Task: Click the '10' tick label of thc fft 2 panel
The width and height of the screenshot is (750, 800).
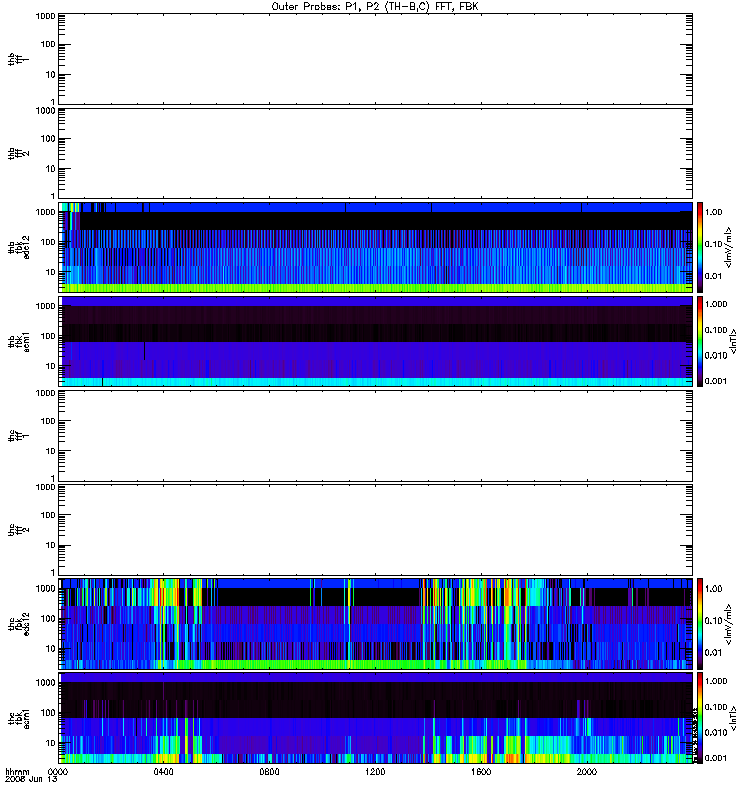Action: pyautogui.click(x=51, y=545)
